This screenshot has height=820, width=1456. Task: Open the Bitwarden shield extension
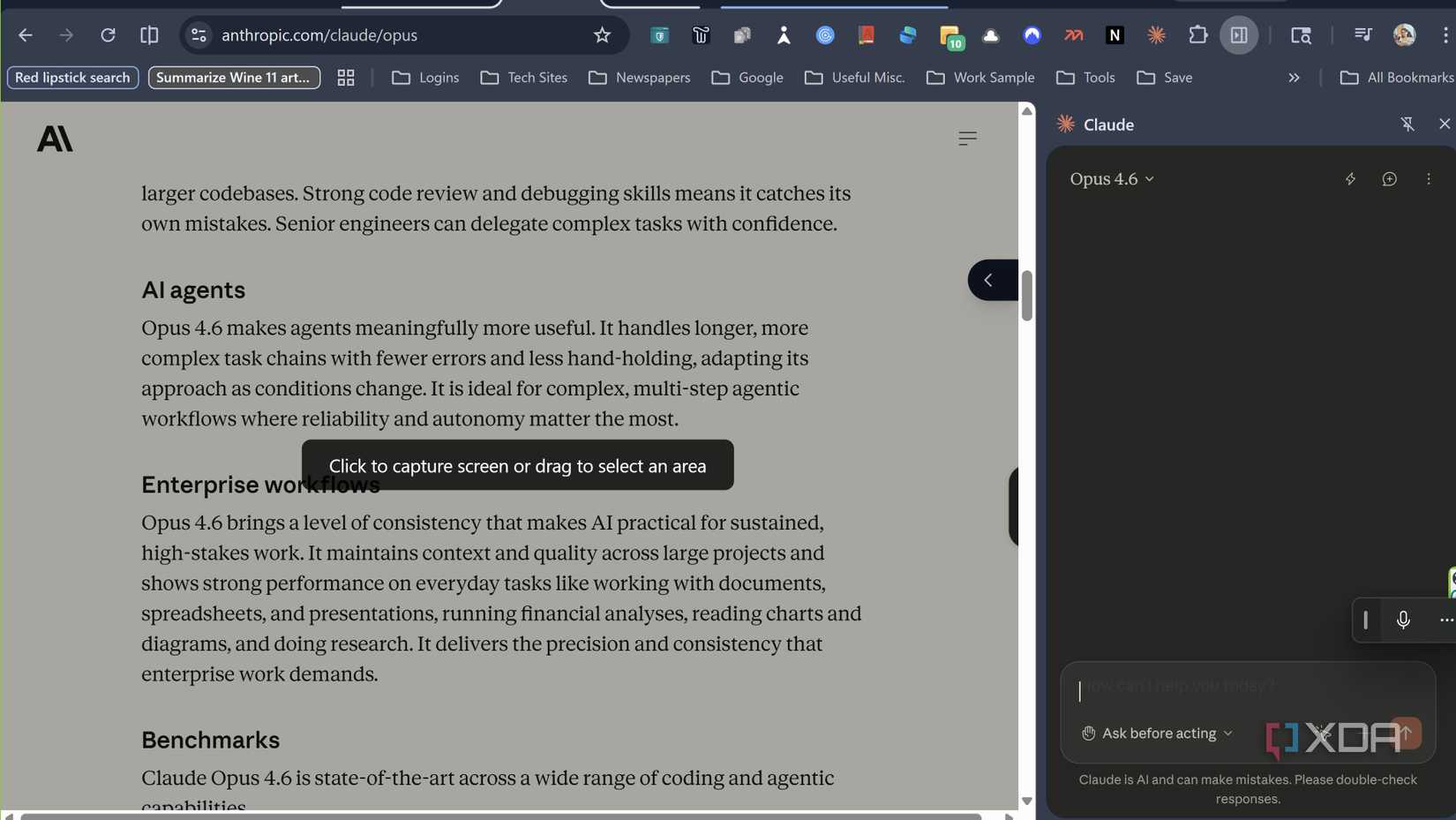pyautogui.click(x=659, y=35)
